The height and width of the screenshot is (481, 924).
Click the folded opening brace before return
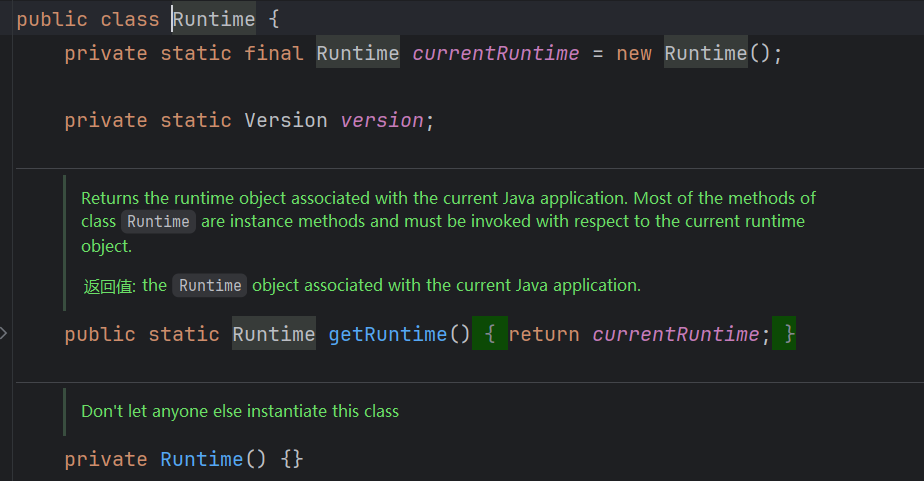point(490,334)
